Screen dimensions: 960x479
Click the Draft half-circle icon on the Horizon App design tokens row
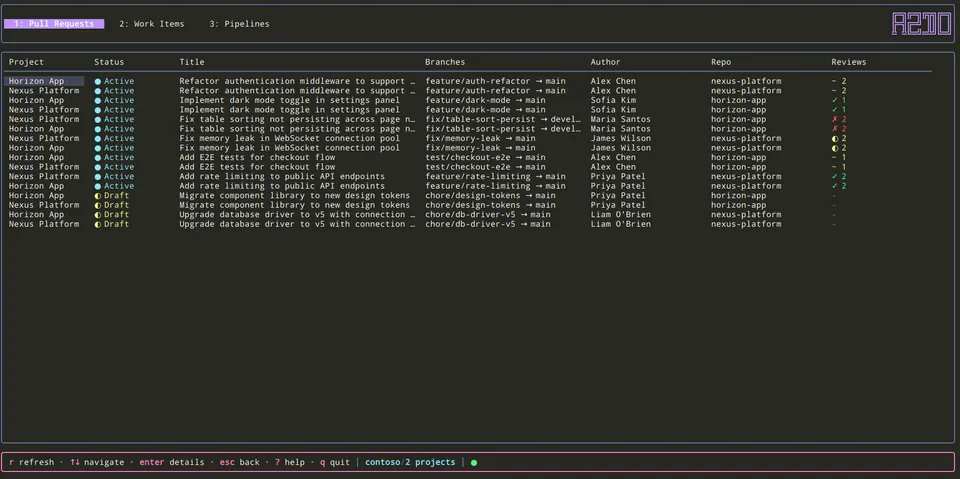pyautogui.click(x=98, y=195)
